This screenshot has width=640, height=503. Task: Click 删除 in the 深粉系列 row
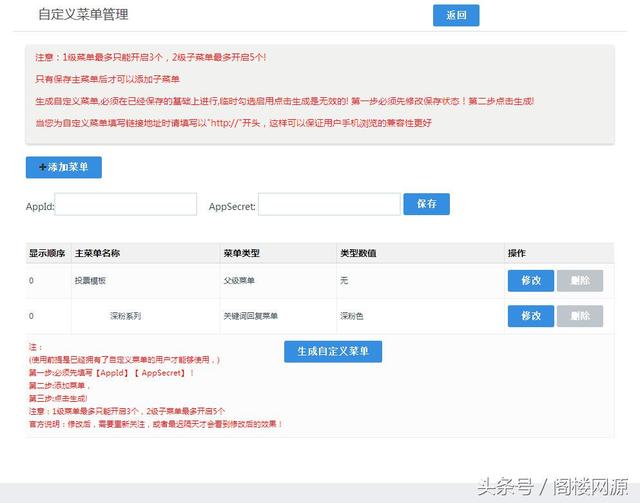pyautogui.click(x=580, y=316)
